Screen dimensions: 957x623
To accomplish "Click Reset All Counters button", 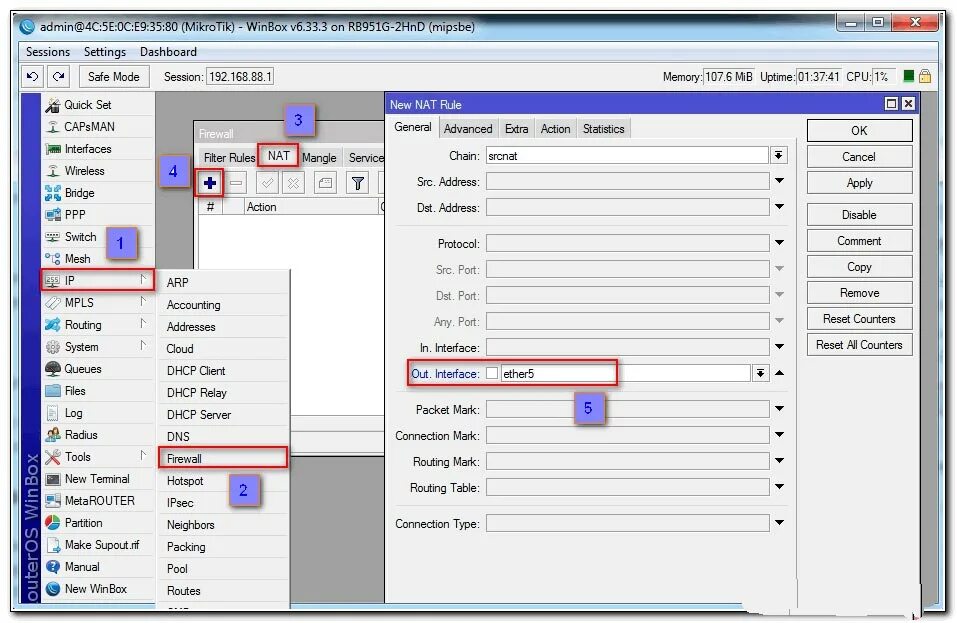I will click(859, 345).
